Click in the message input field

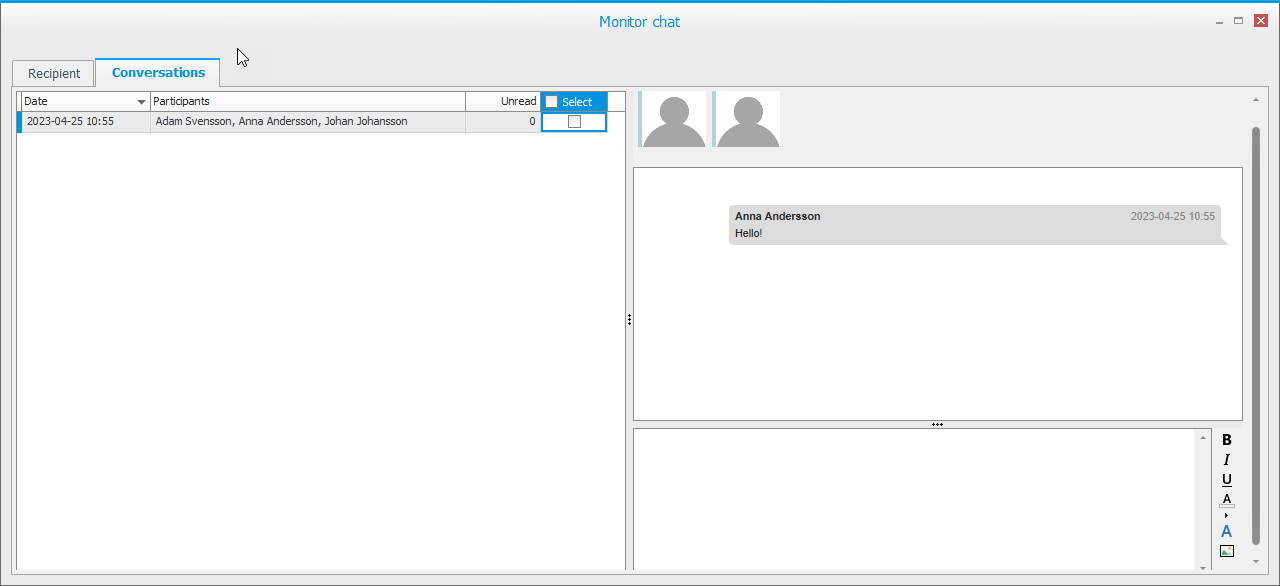[x=914, y=498]
